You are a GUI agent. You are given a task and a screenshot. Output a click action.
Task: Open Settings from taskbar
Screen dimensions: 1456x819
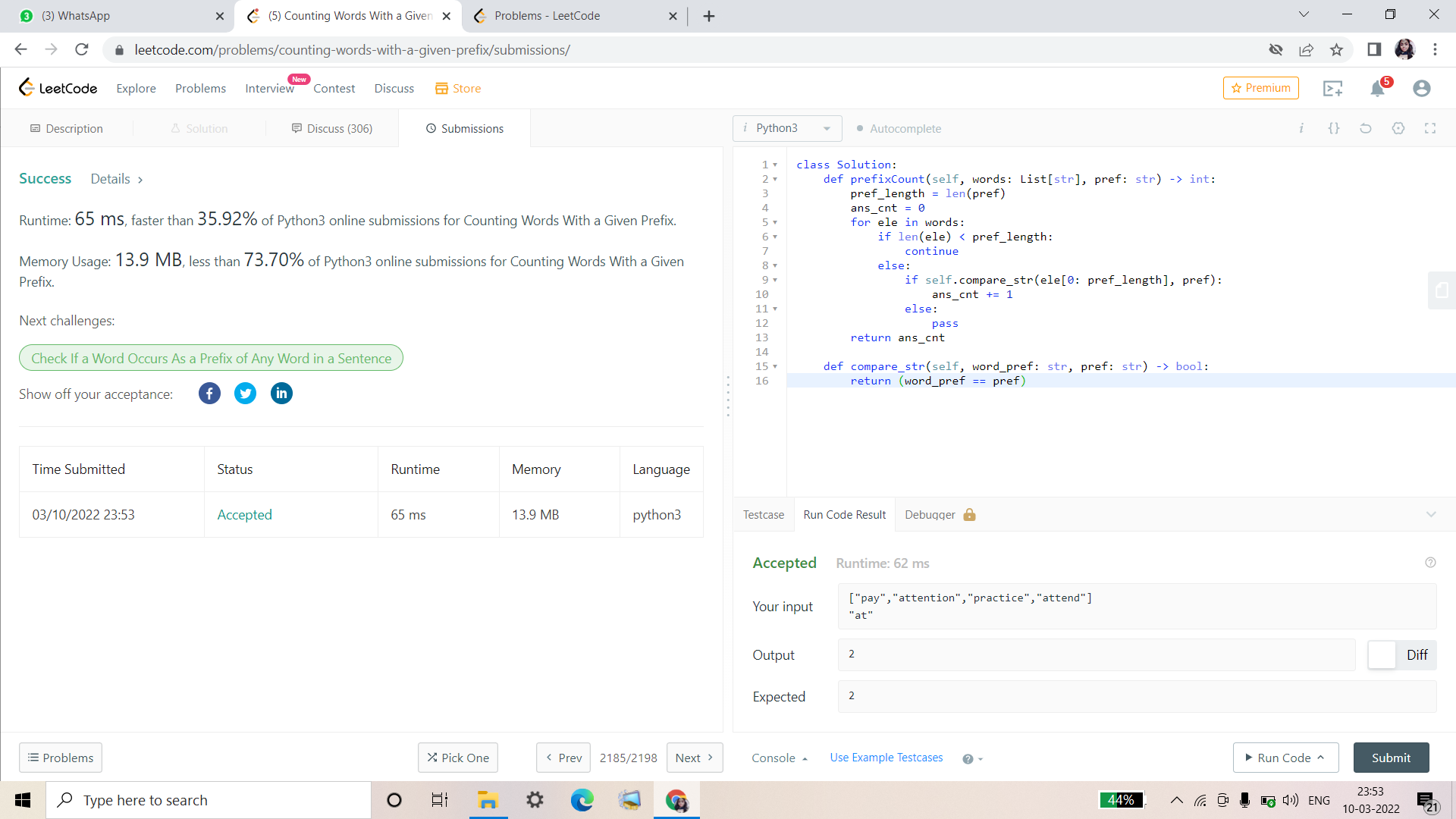[535, 800]
